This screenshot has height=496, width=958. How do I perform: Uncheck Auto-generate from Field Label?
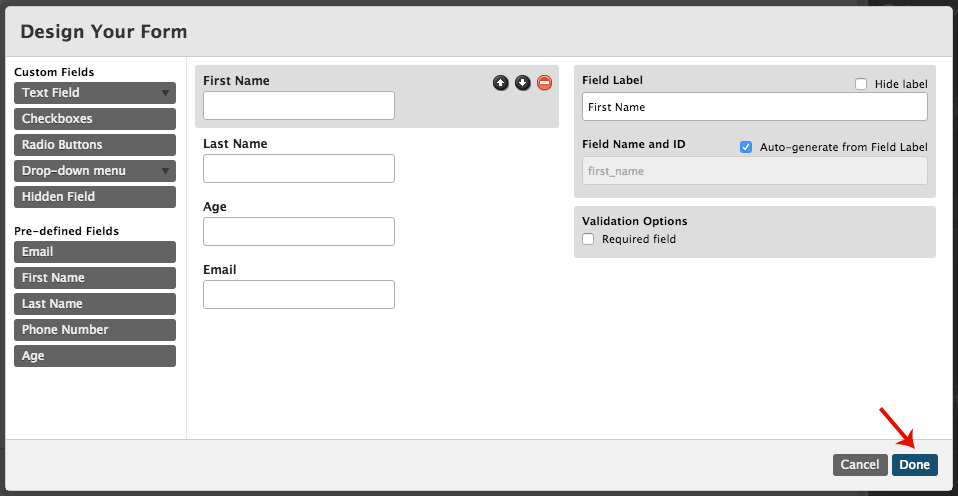(x=746, y=147)
